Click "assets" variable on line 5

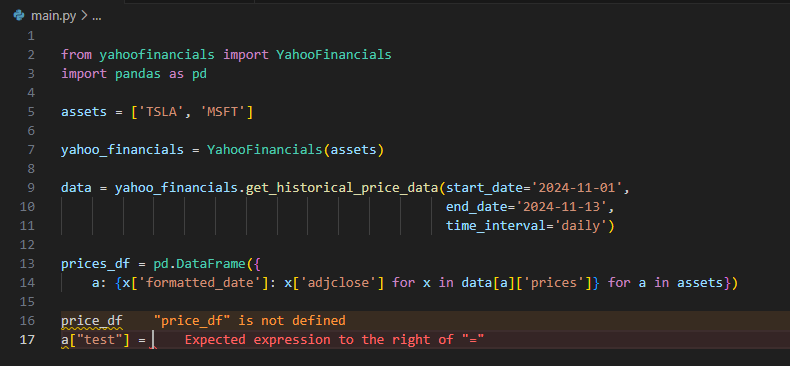[84, 111]
